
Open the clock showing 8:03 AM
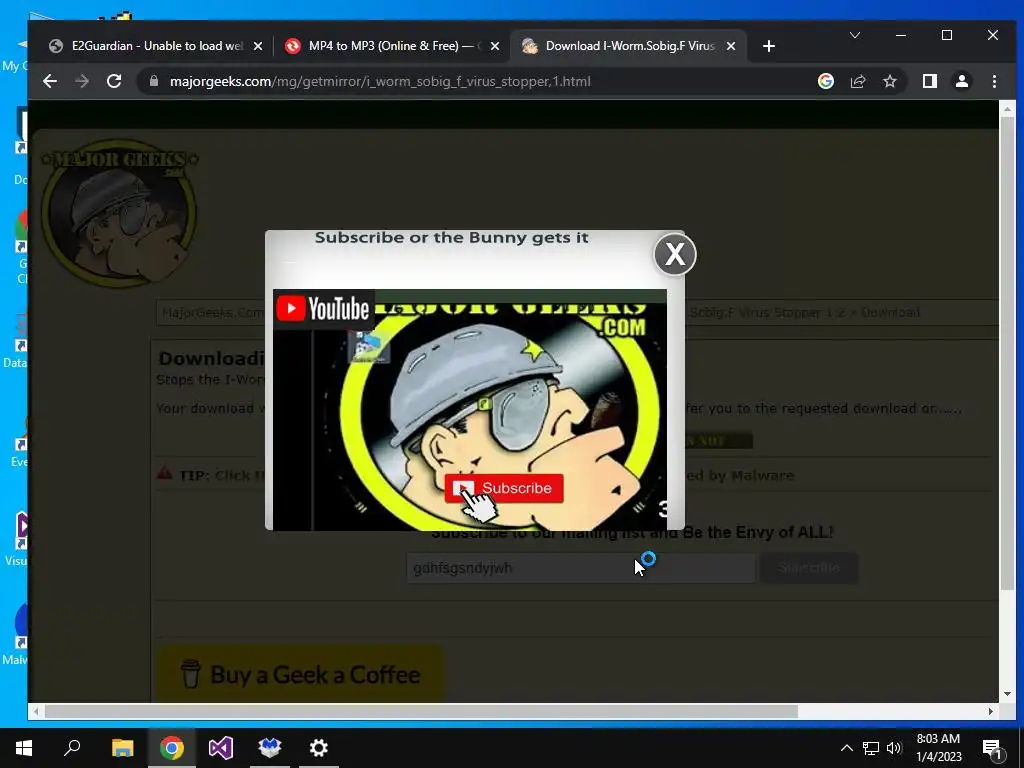tap(938, 748)
